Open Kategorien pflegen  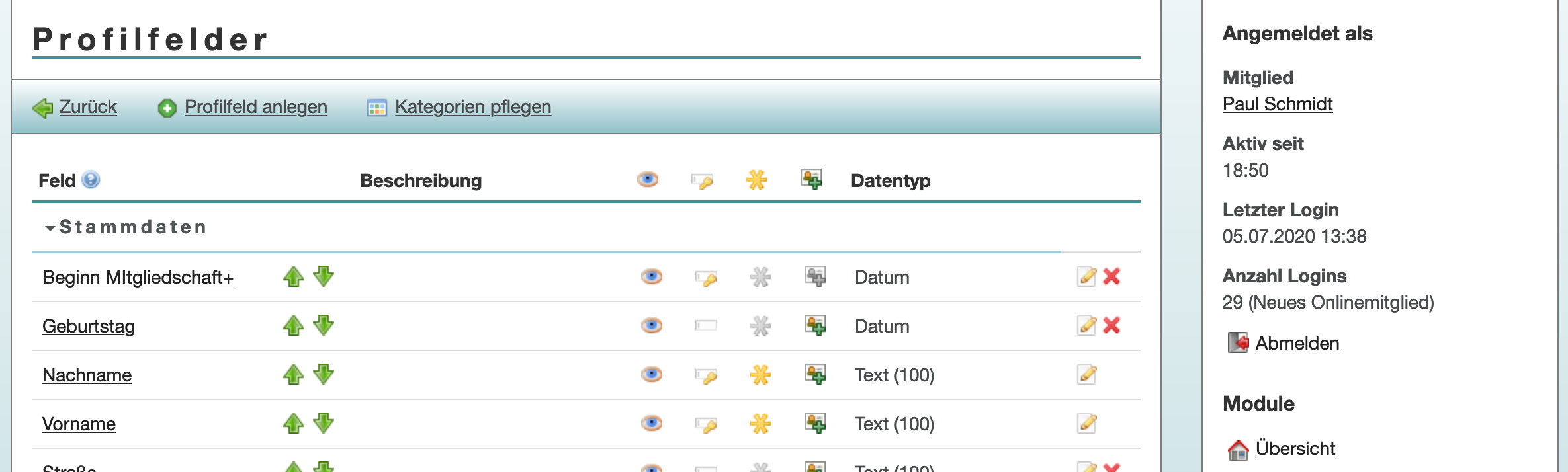tap(472, 107)
